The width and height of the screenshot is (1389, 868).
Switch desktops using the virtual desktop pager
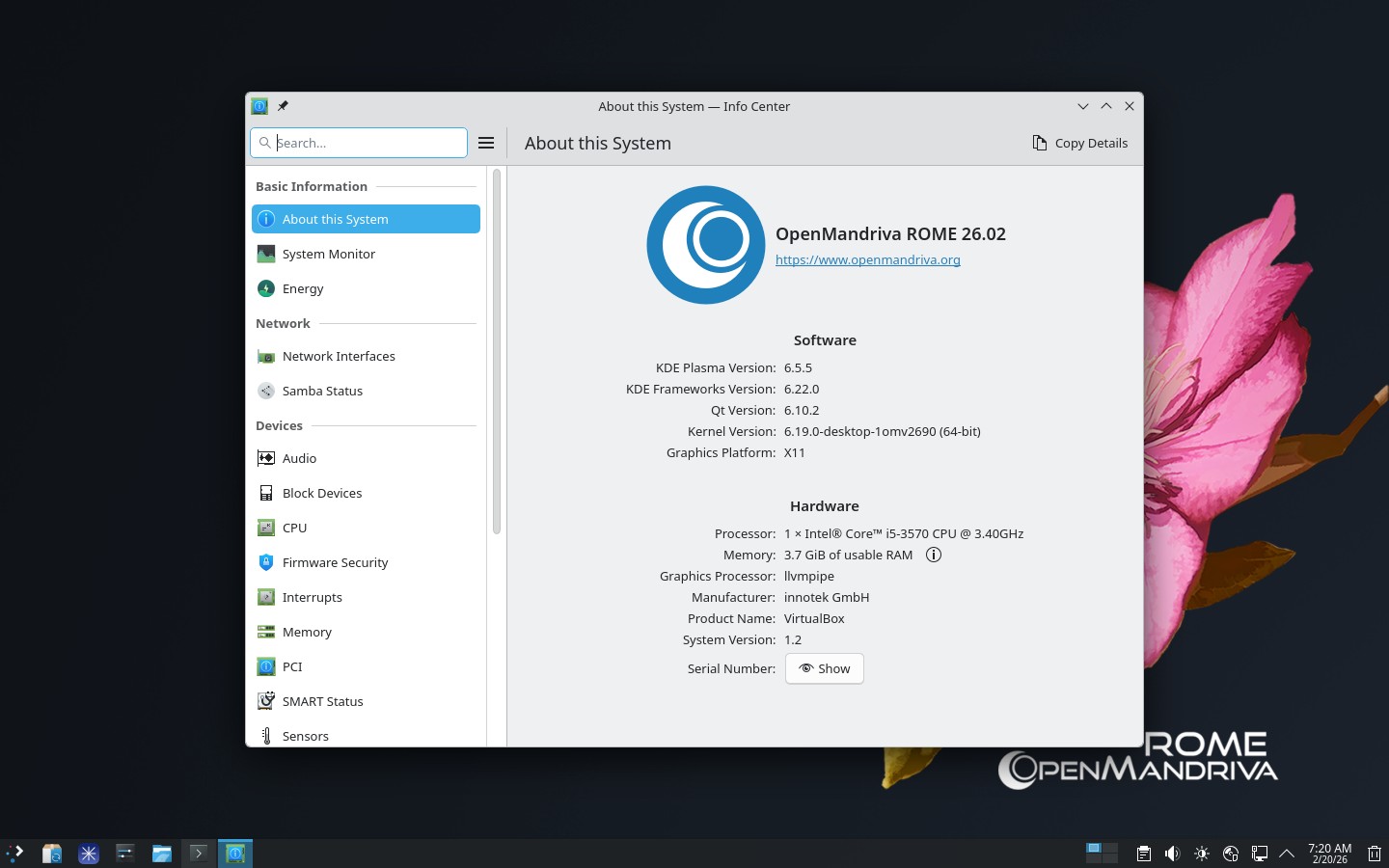(x=1102, y=853)
